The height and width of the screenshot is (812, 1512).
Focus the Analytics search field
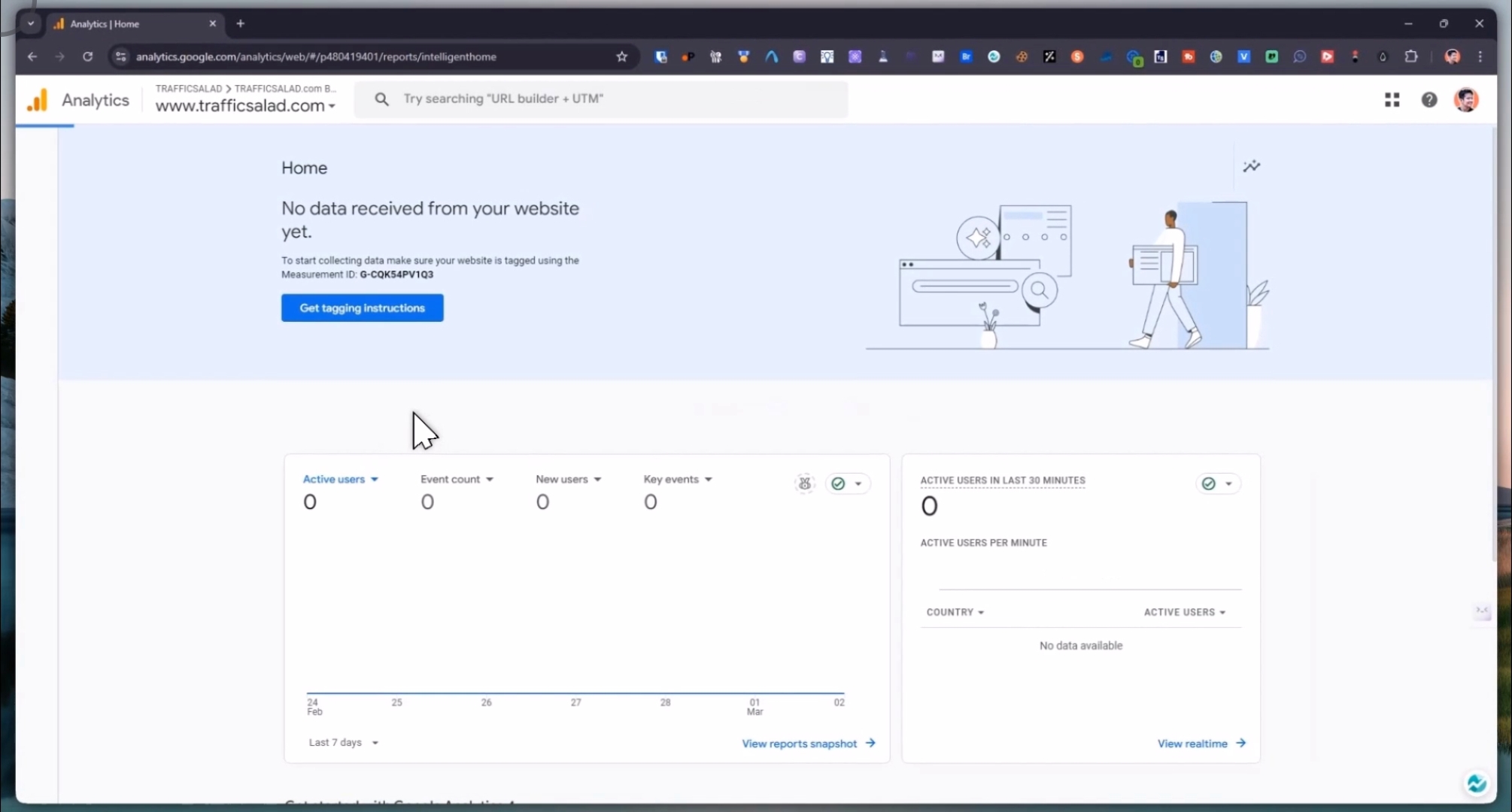pos(601,98)
